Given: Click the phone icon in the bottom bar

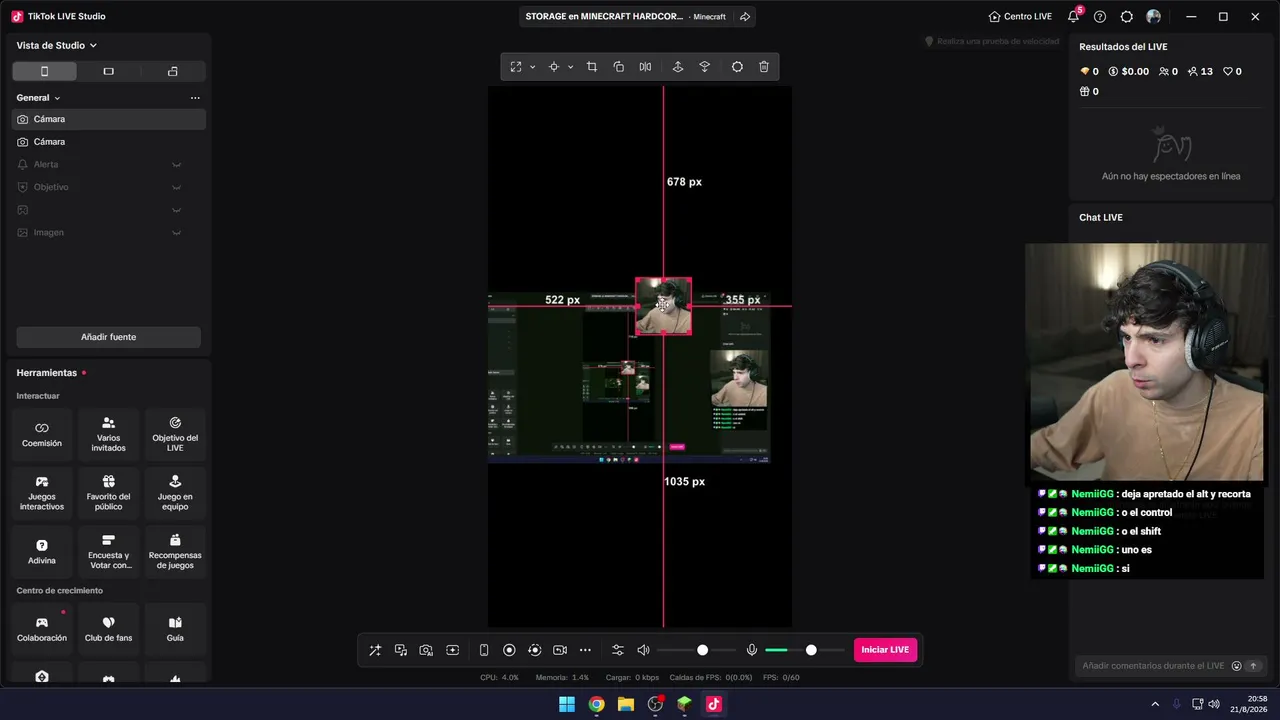Looking at the screenshot, I should point(484,650).
